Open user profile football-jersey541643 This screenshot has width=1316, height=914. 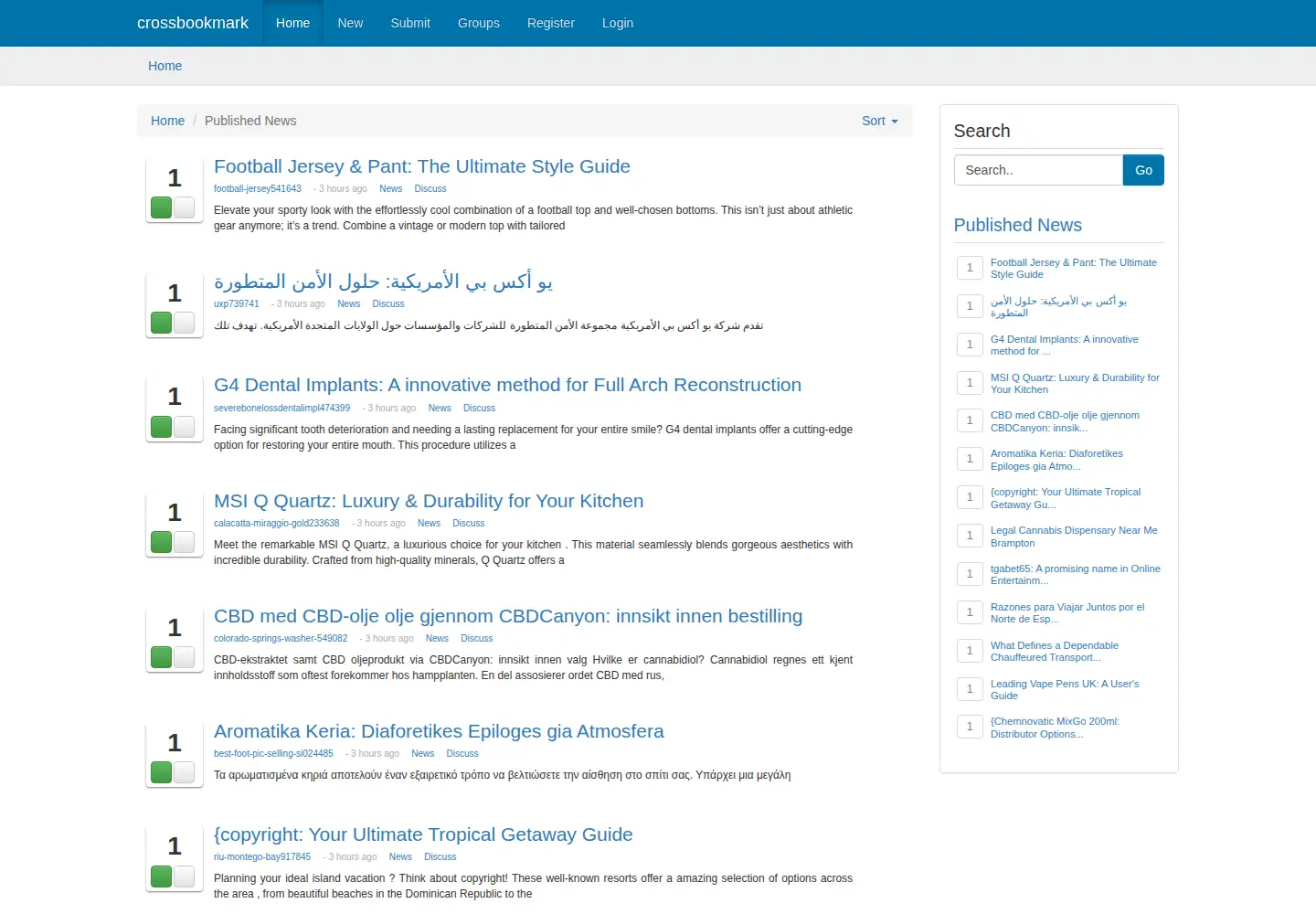tap(258, 189)
